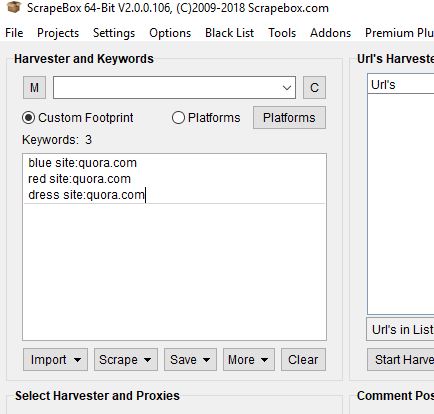Viewport: 434px width, 414px height.
Task: Open the Tools menu
Action: point(282,33)
